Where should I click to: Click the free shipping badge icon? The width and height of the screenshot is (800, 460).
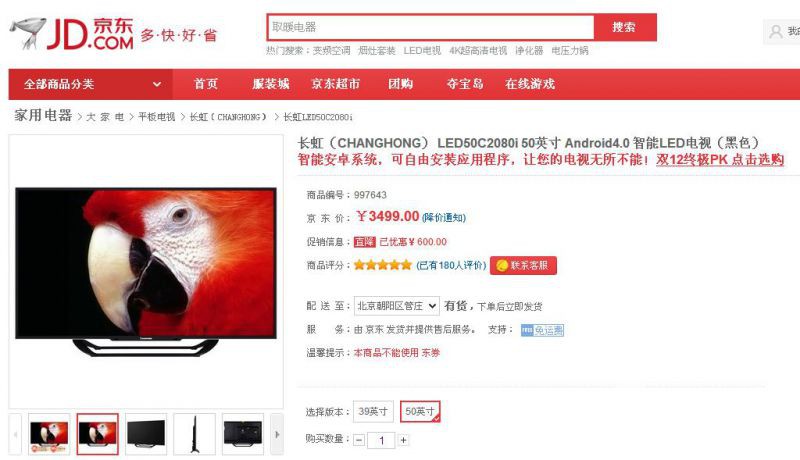(x=542, y=330)
